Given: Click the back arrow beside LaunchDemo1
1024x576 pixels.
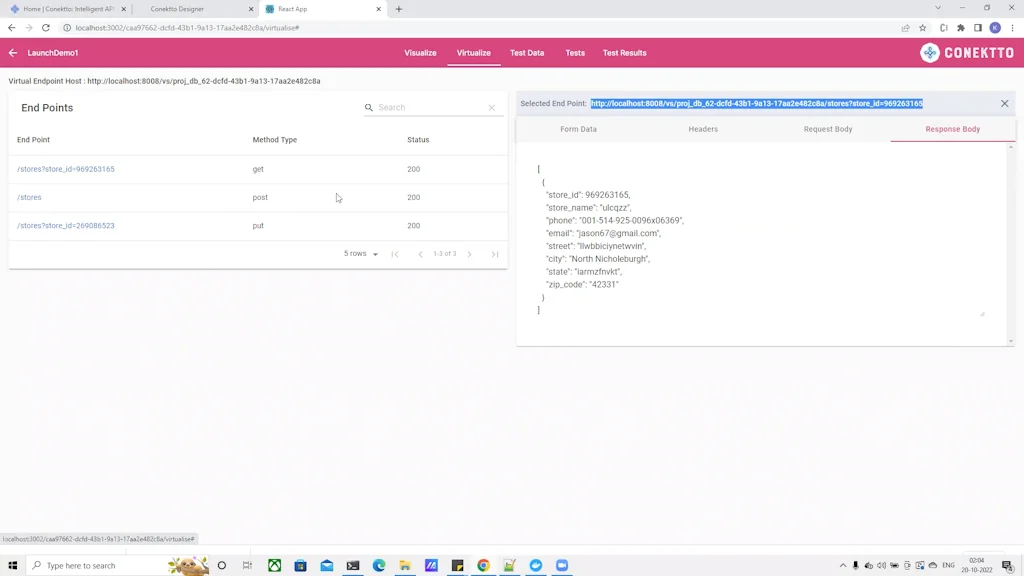Looking at the screenshot, I should tap(14, 52).
